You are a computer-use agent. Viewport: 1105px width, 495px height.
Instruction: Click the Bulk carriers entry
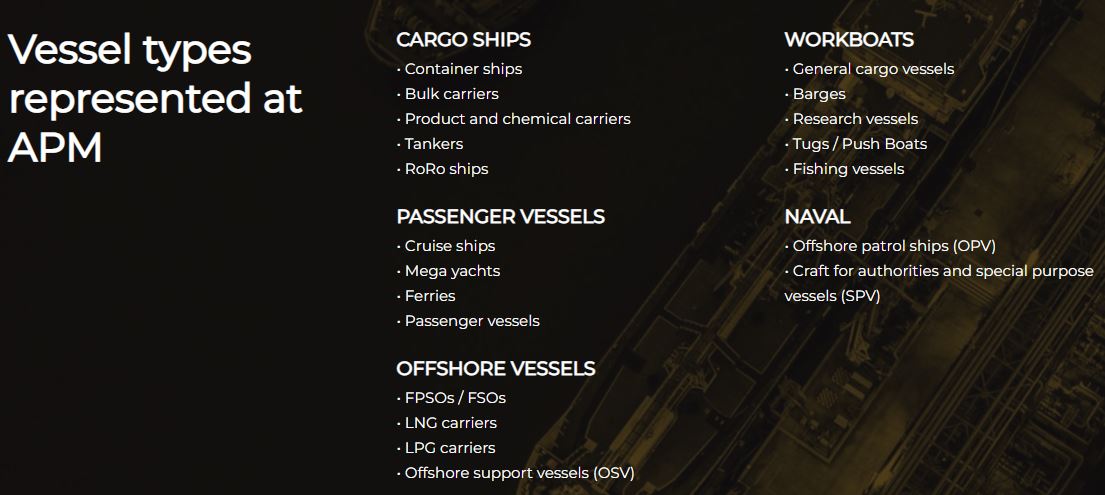click(447, 94)
